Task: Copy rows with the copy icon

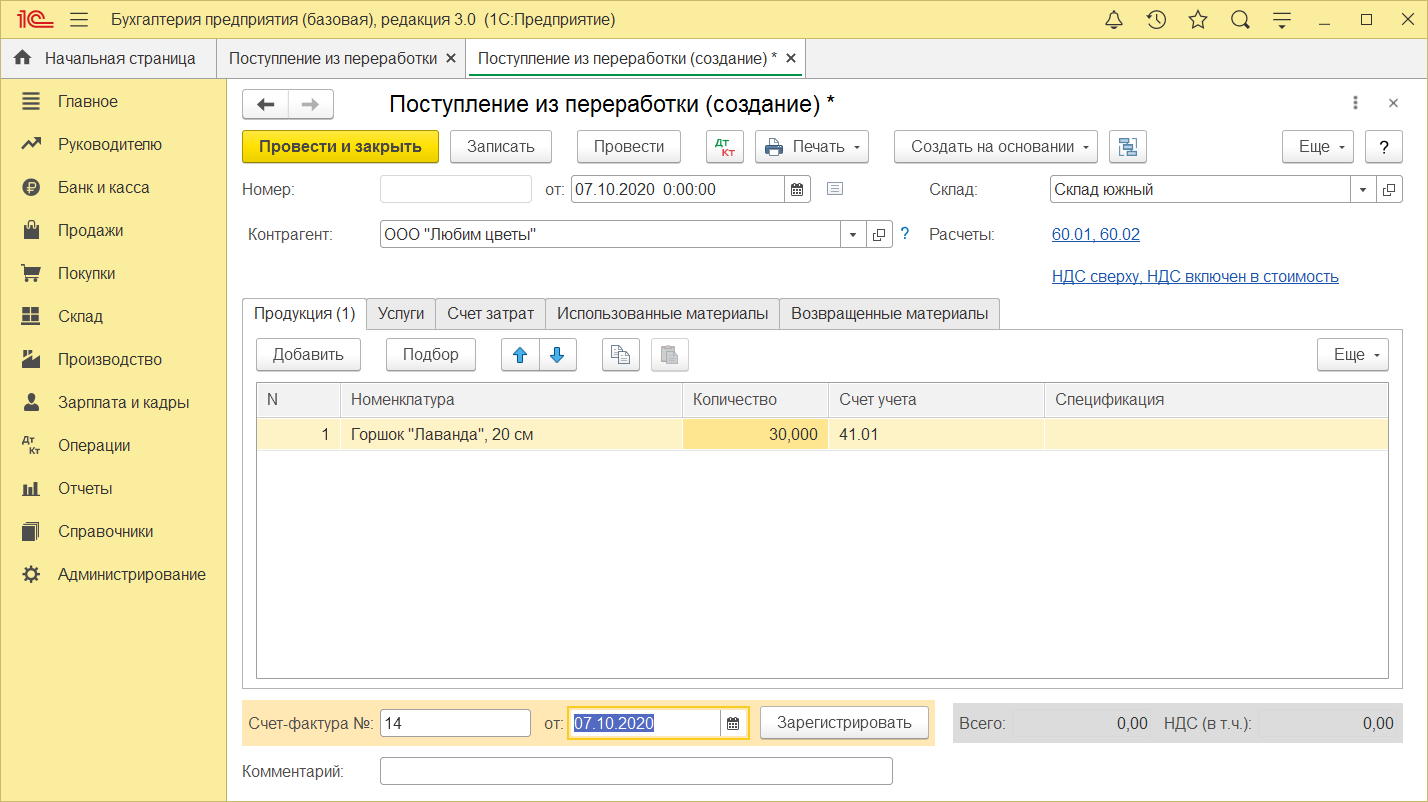Action: (621, 354)
